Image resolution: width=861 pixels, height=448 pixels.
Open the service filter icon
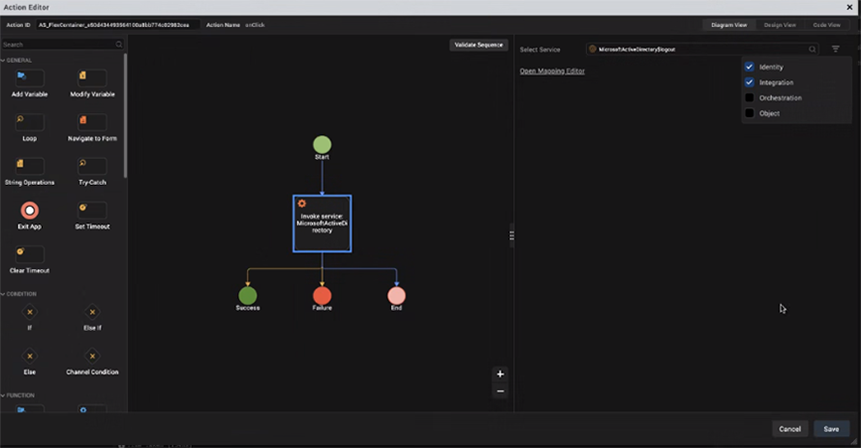click(836, 49)
